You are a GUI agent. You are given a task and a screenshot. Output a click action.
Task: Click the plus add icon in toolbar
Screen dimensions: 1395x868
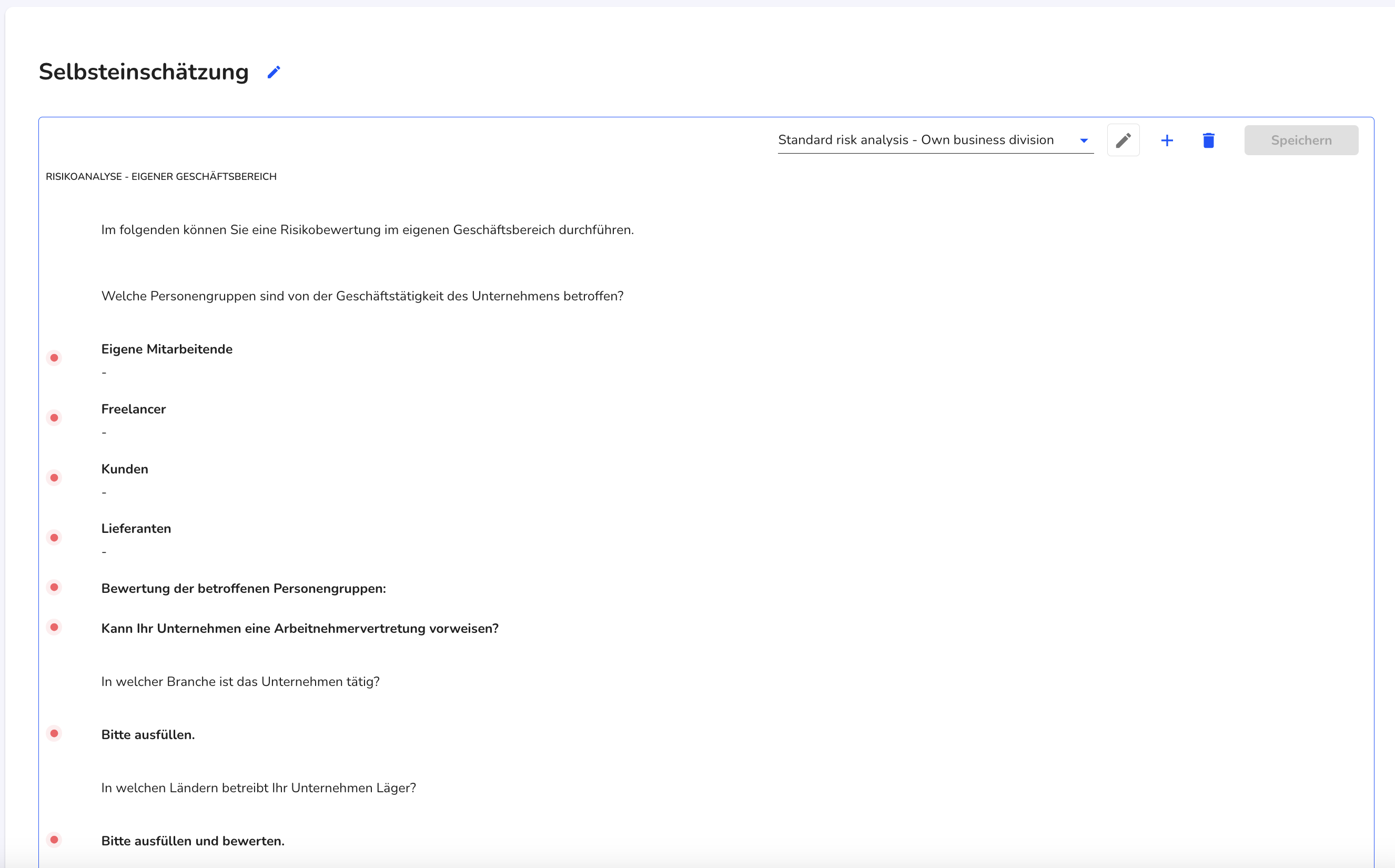pos(1166,140)
